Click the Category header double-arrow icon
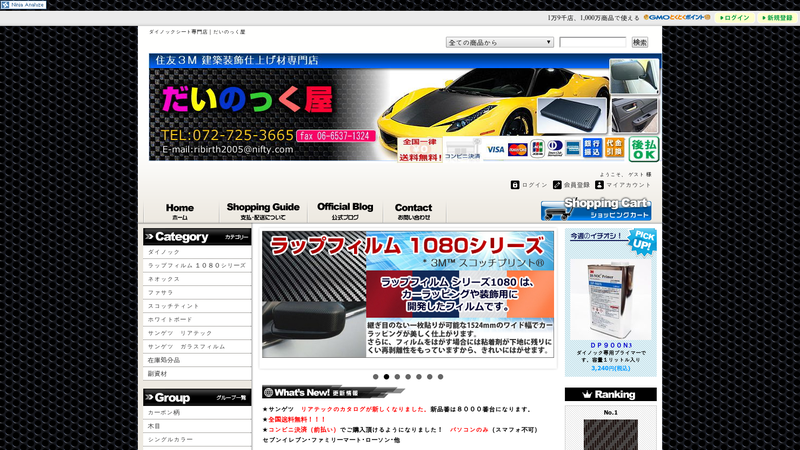Screen dimensions: 800x450 149,237
